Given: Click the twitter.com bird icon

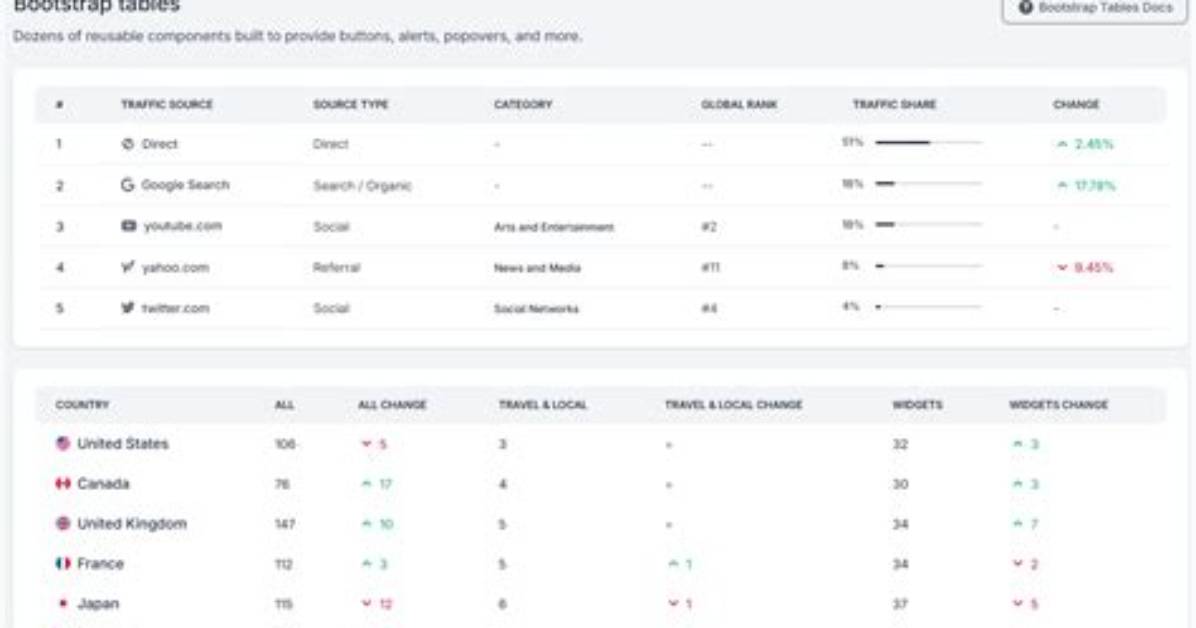Looking at the screenshot, I should pyautogui.click(x=127, y=308).
